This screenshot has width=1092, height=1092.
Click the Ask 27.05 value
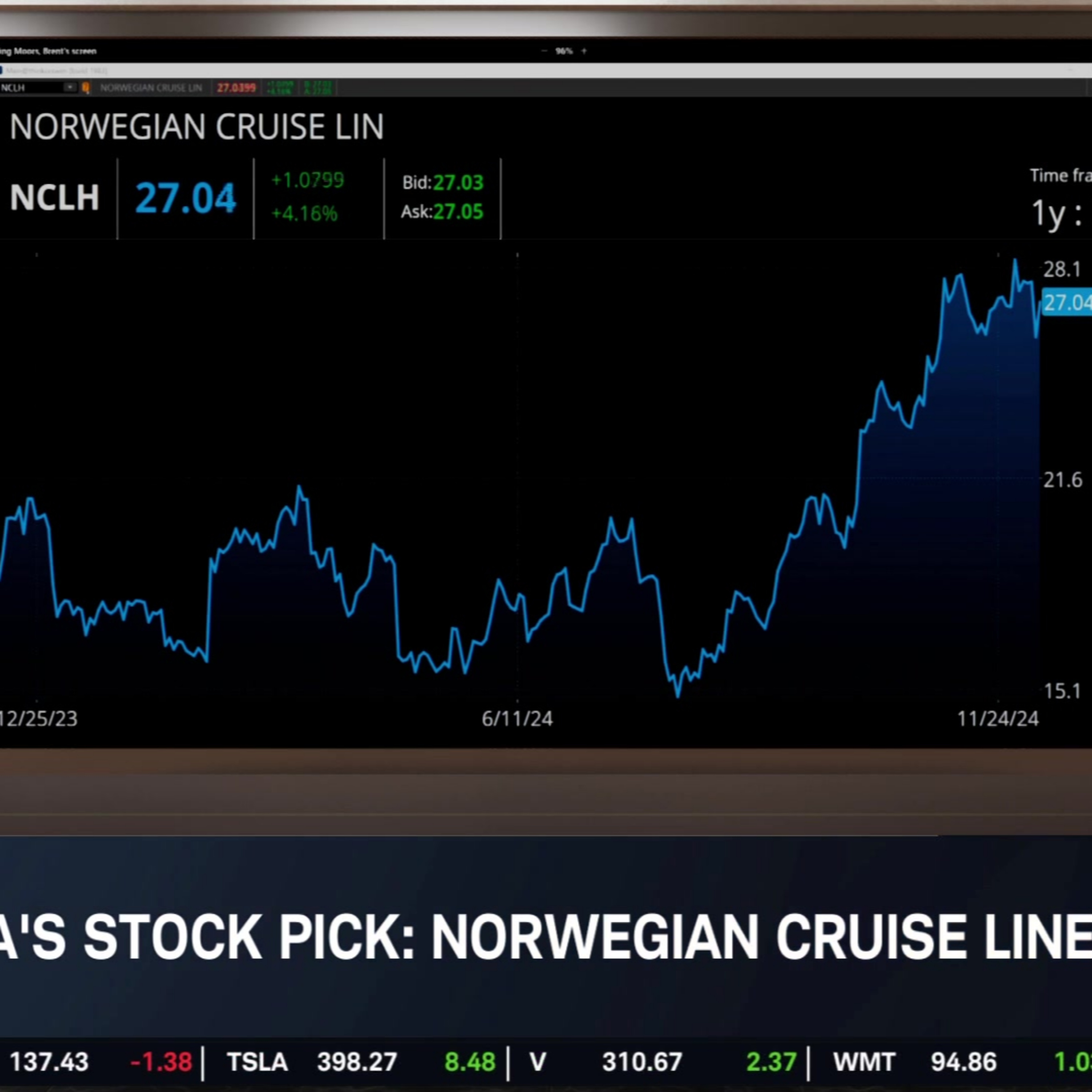[458, 212]
